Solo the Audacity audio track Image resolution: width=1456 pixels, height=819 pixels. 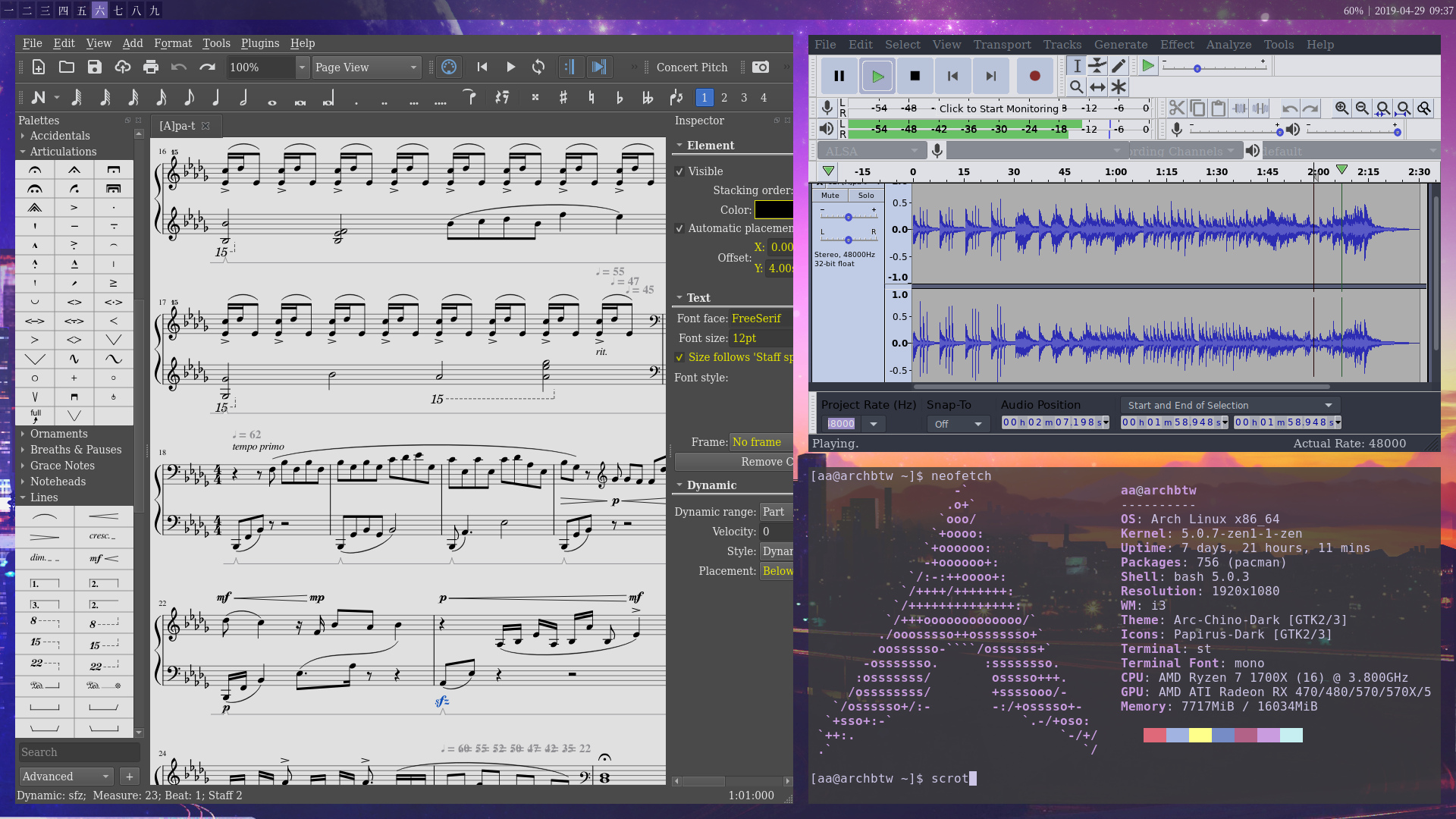(x=866, y=196)
